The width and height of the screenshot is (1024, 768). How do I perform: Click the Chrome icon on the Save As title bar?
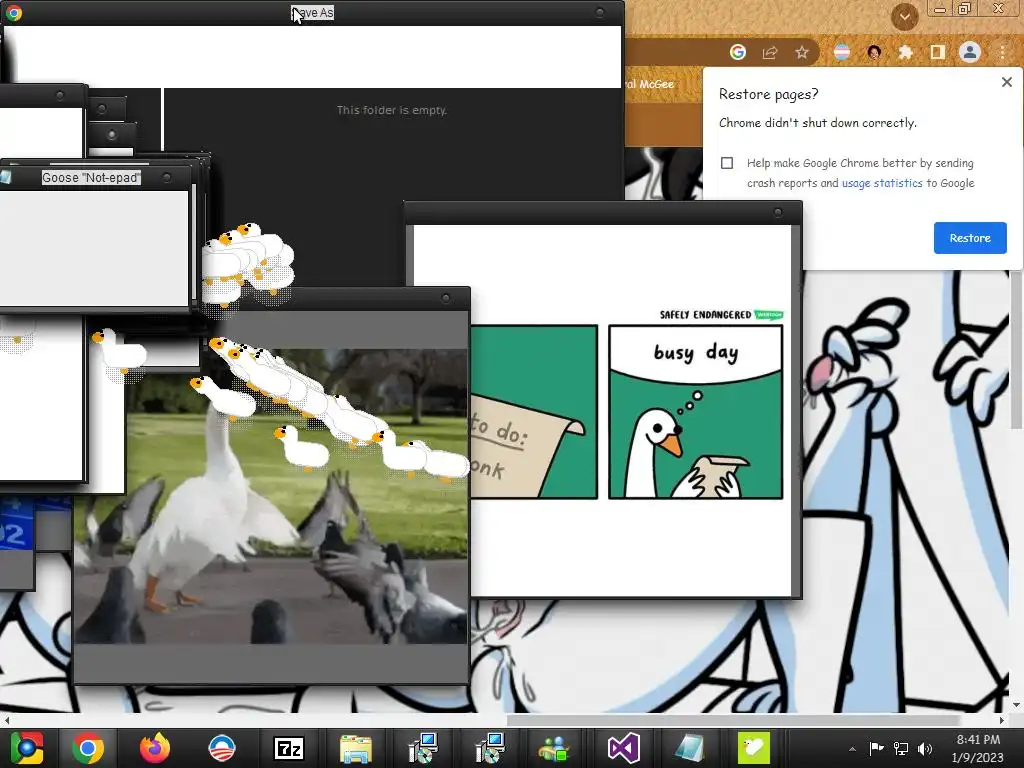click(14, 13)
